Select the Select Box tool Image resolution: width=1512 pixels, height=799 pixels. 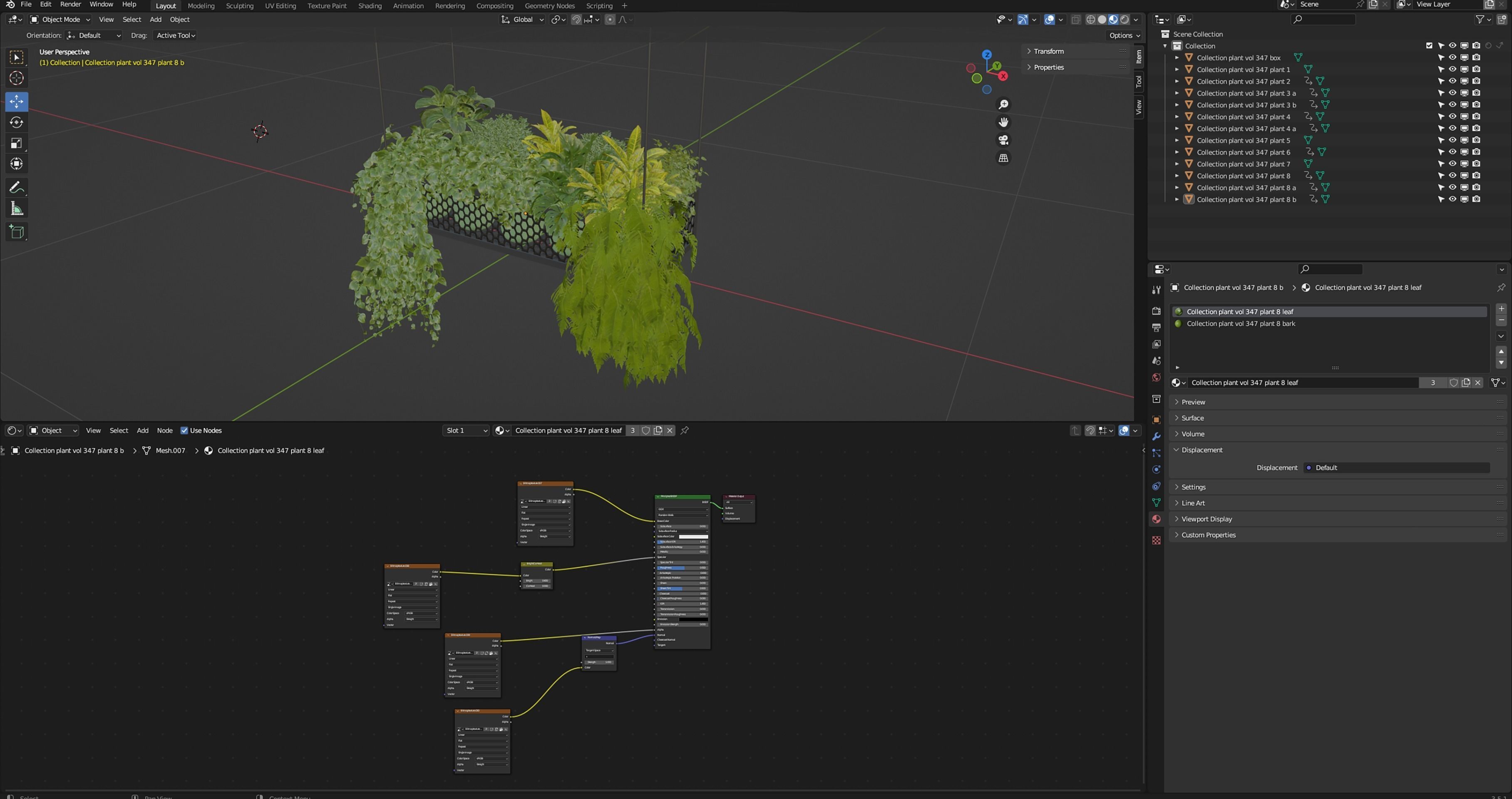pos(16,57)
